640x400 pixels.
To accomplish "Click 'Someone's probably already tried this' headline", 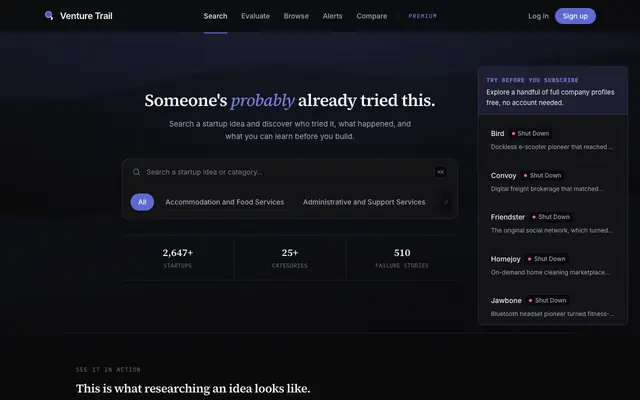I will click(x=290, y=100).
